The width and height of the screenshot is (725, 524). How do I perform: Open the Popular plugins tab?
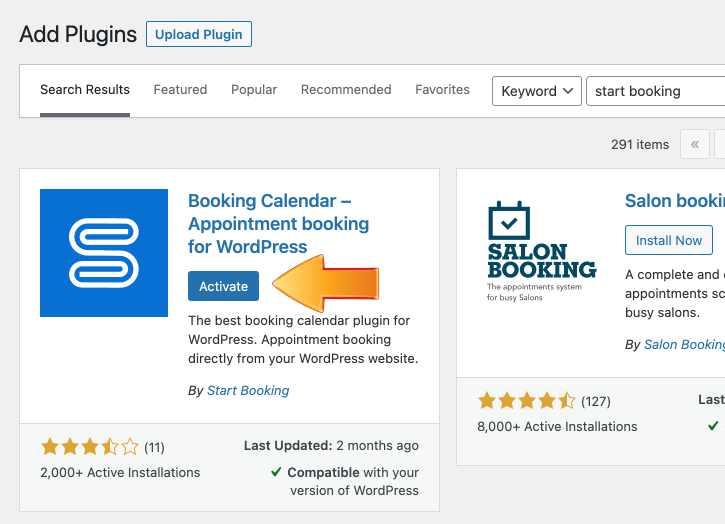pos(254,90)
